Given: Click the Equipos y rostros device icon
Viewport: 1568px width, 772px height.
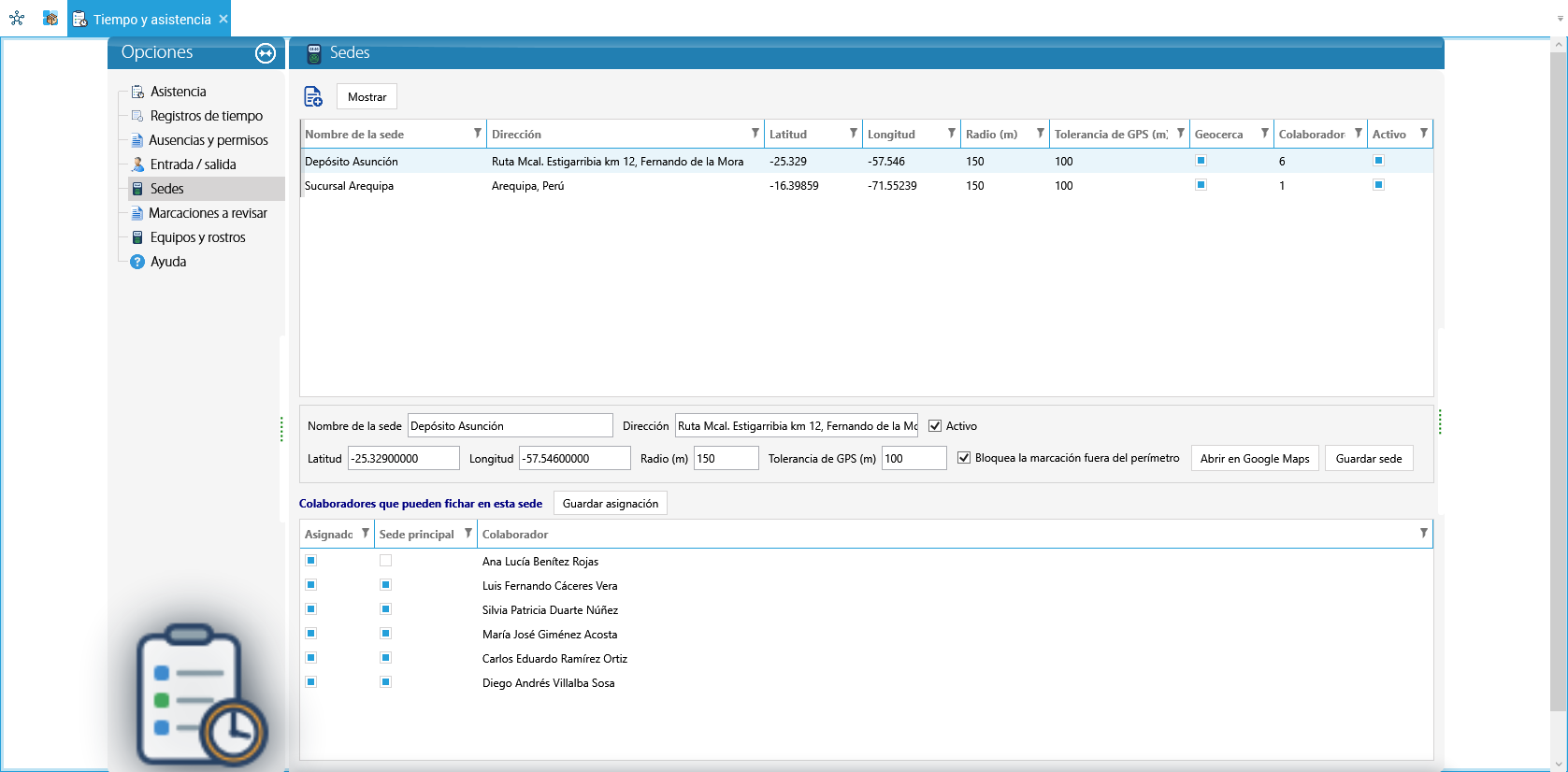Looking at the screenshot, I should click(137, 237).
